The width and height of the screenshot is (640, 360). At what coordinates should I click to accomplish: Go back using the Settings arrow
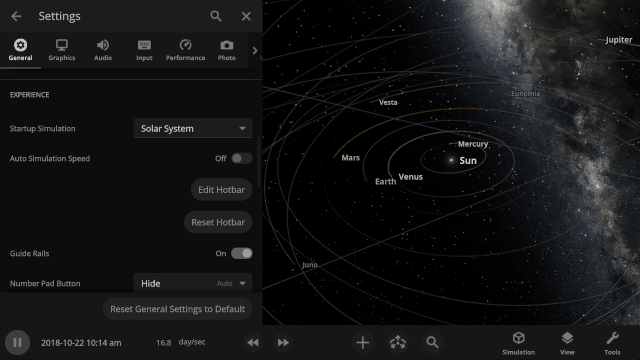click(16, 16)
